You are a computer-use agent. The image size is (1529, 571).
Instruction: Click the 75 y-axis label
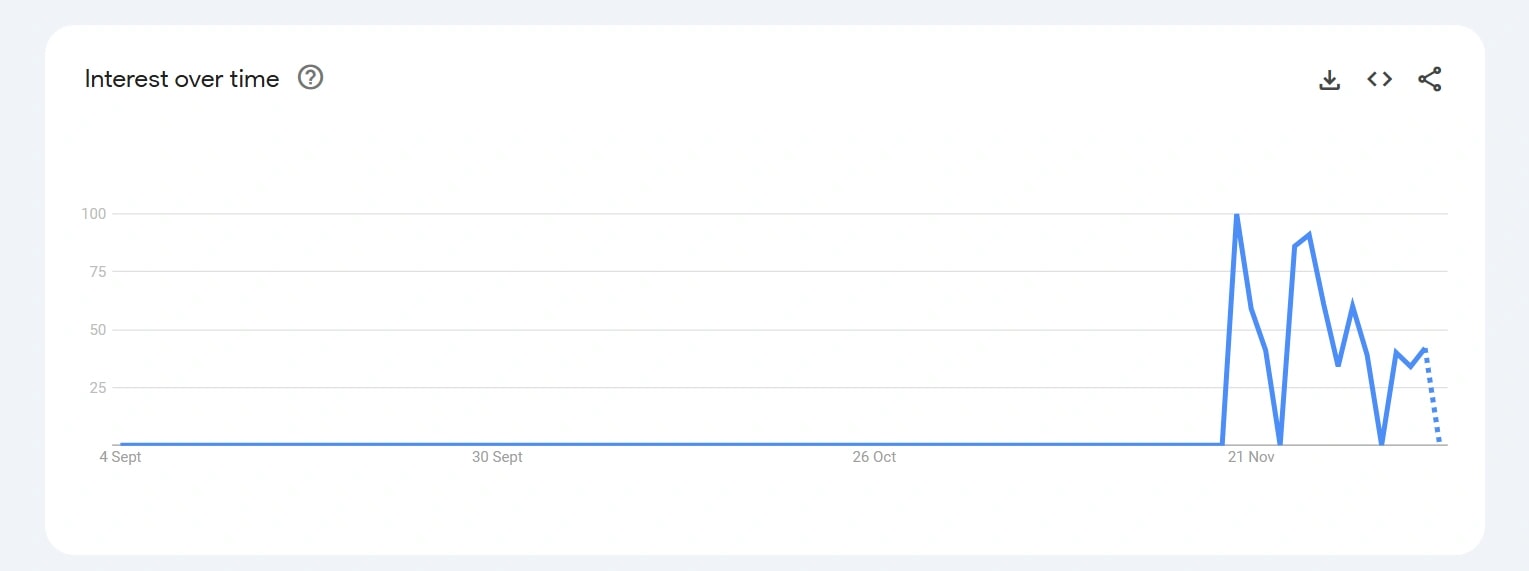pyautogui.click(x=98, y=272)
